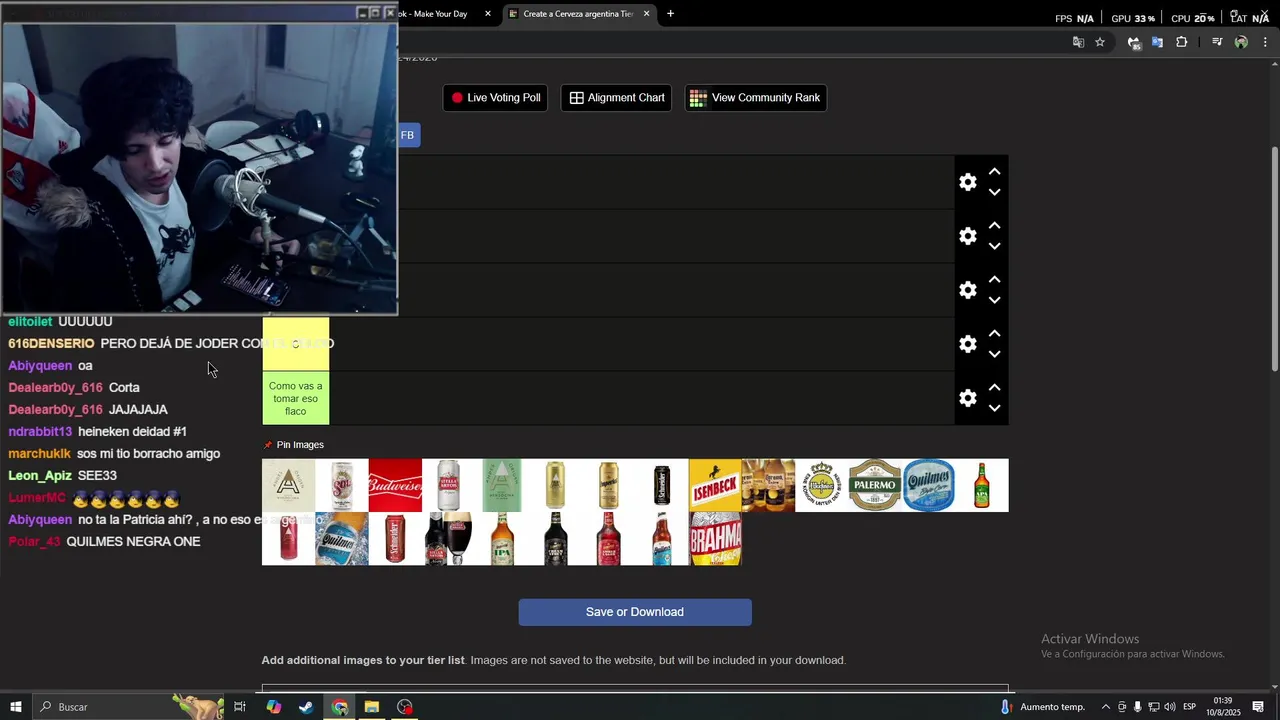This screenshot has height=720, width=1280.
Task: Close the 'Create a Cerveza argentina' tab
Action: point(646,14)
